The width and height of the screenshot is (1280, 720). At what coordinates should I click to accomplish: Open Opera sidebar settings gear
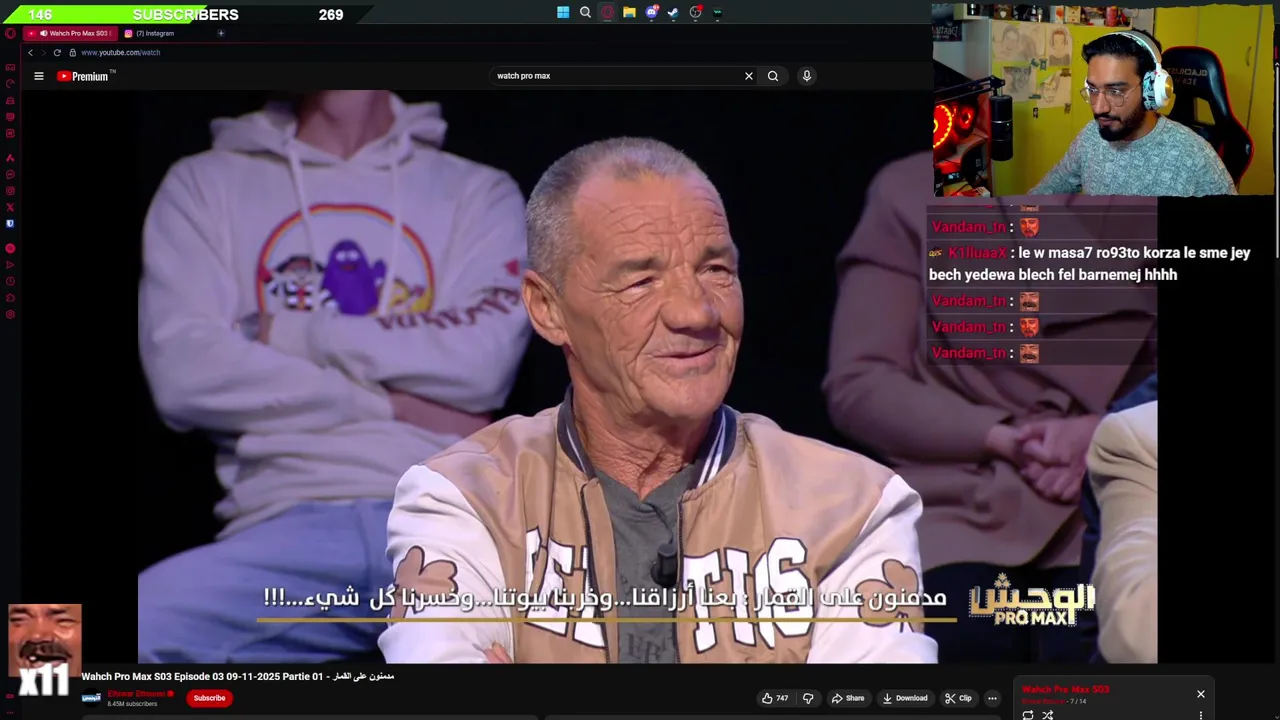11,314
